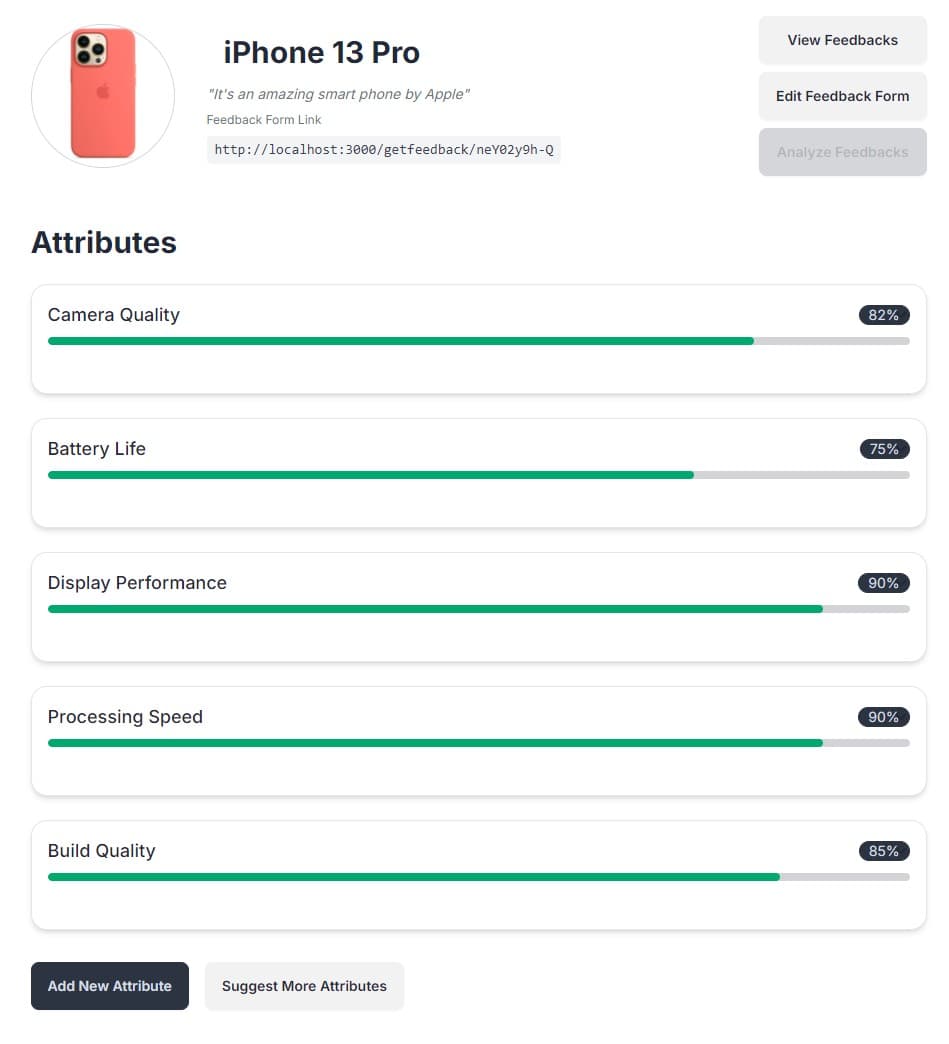The width and height of the screenshot is (949, 1044).
Task: Click the Edit Feedback Form button
Action: tap(842, 96)
